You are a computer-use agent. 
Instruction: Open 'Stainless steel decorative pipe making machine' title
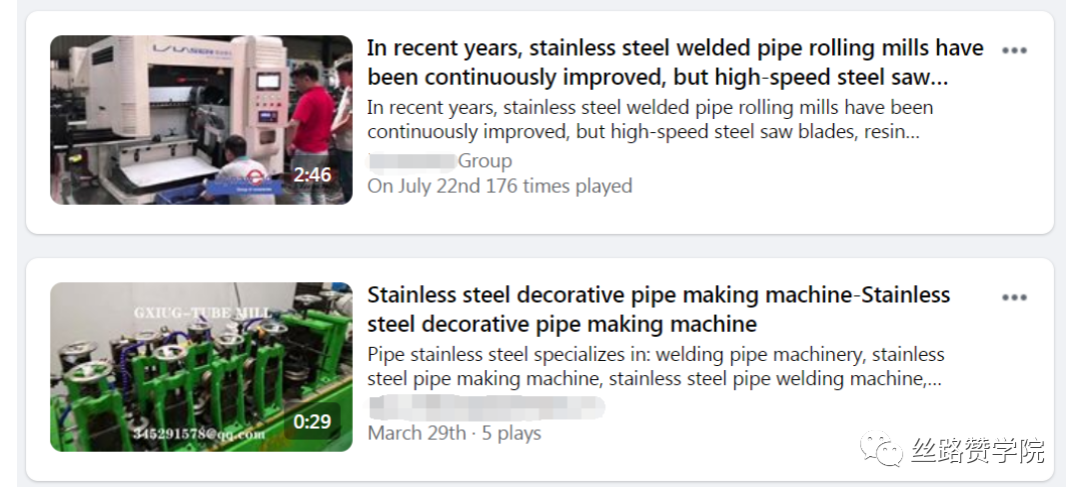(x=658, y=309)
